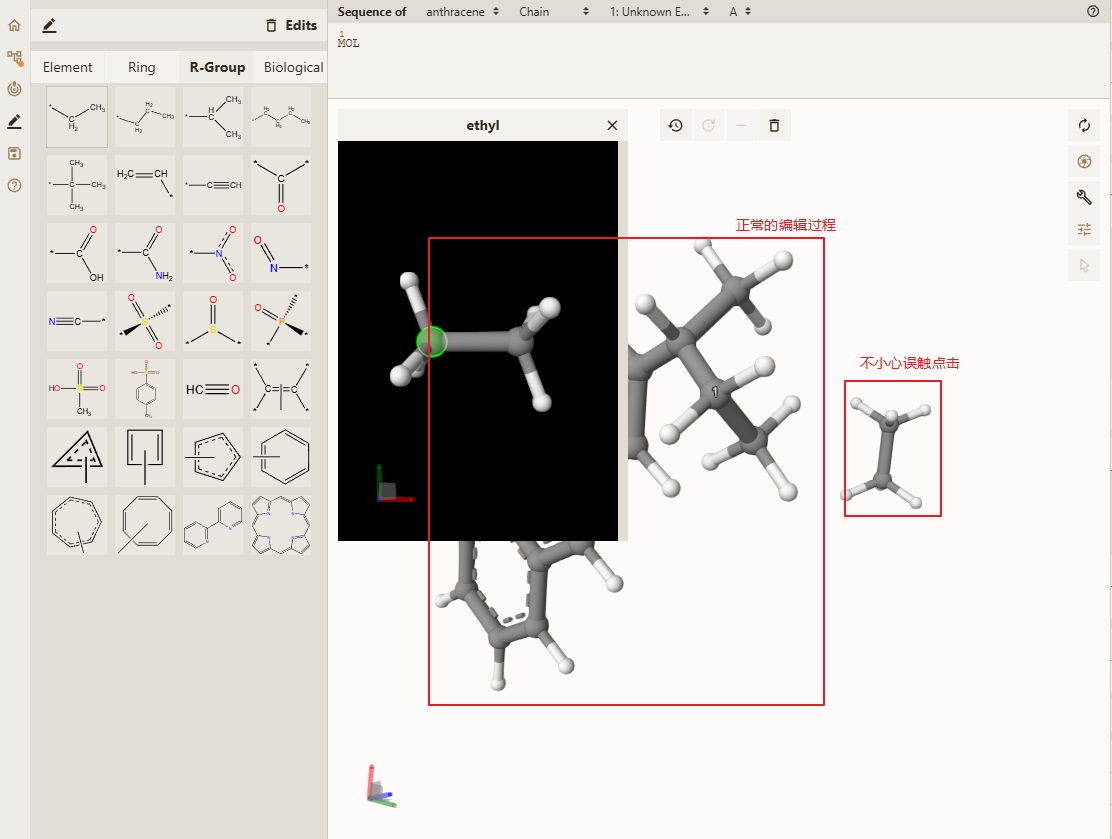Select the cyano N≡C group tile

click(x=77, y=321)
